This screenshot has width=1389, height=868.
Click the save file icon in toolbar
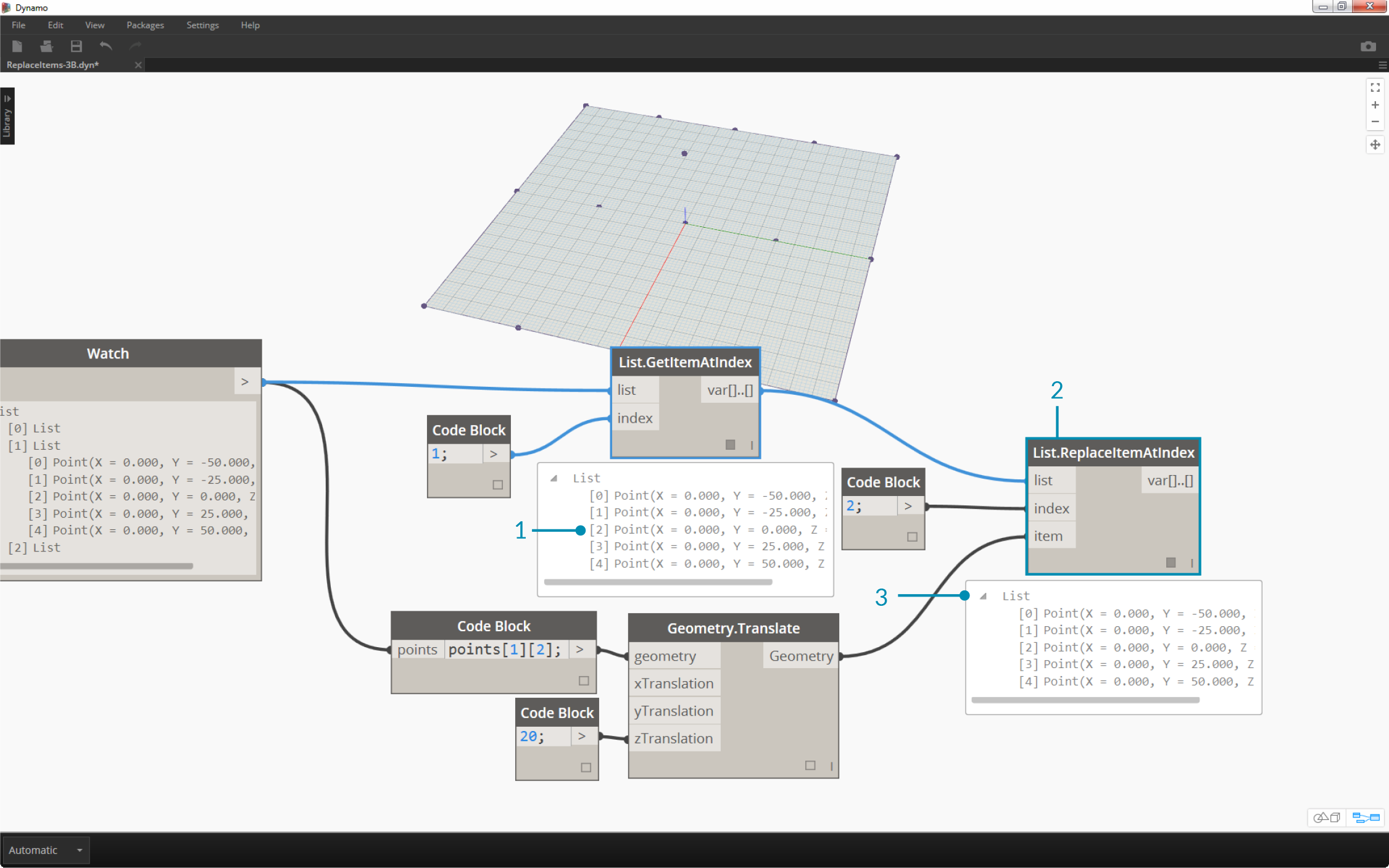[75, 45]
